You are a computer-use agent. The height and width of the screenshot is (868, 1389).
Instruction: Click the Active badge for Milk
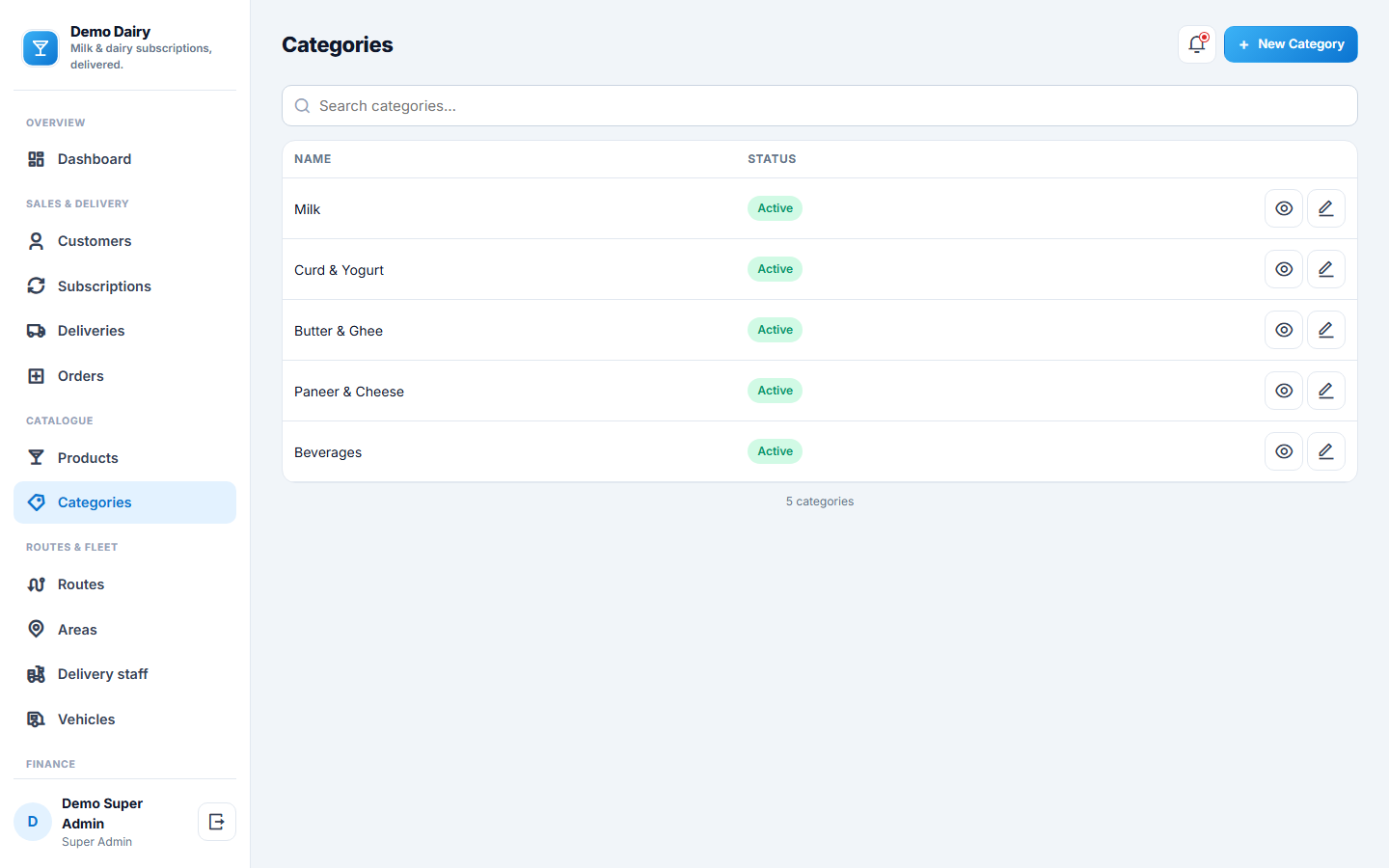click(x=775, y=208)
